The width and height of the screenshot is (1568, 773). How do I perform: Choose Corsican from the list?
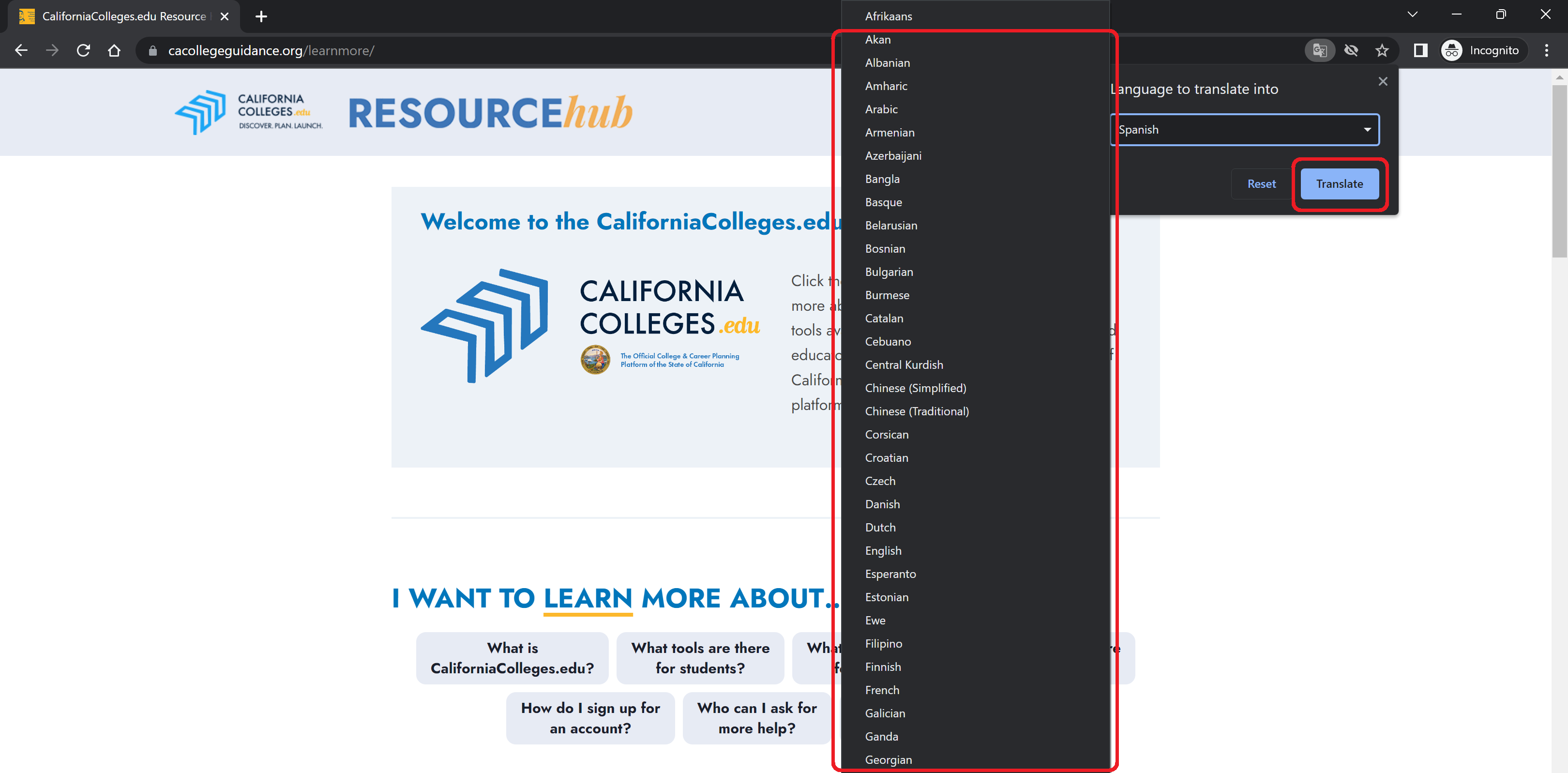[x=975, y=435]
